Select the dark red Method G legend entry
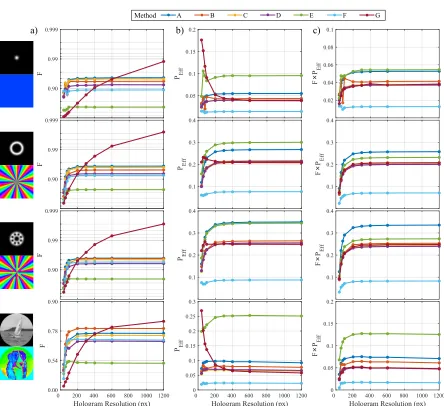The width and height of the screenshot is (444, 406). pos(370,15)
